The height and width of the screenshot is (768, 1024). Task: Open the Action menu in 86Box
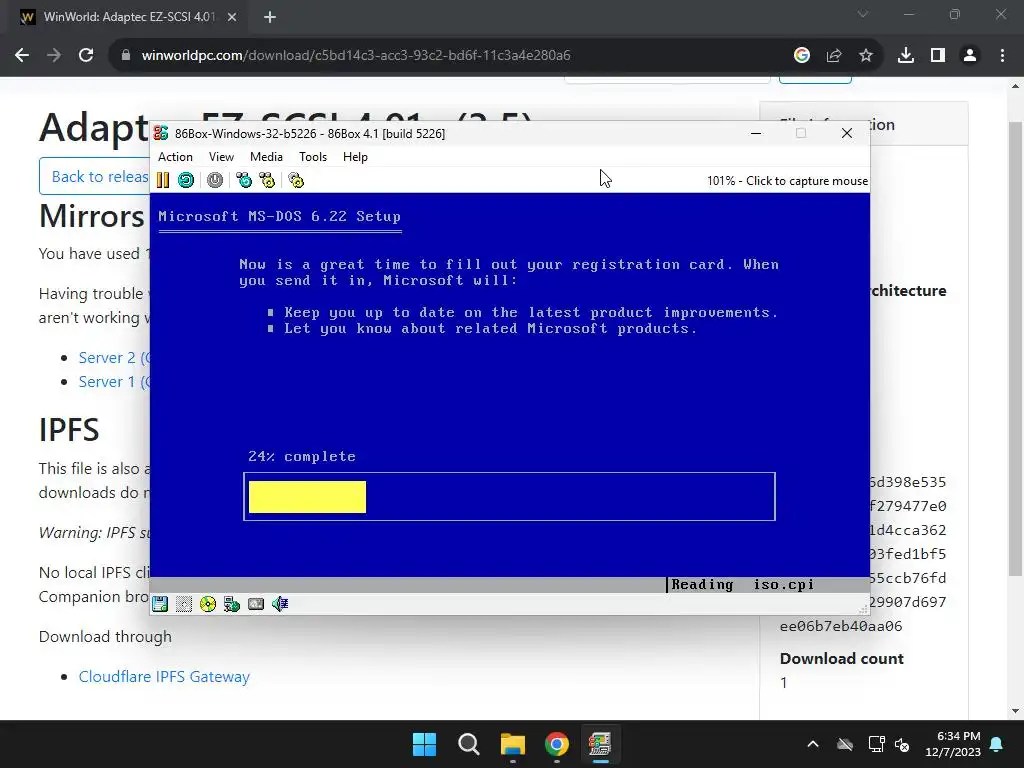[175, 157]
